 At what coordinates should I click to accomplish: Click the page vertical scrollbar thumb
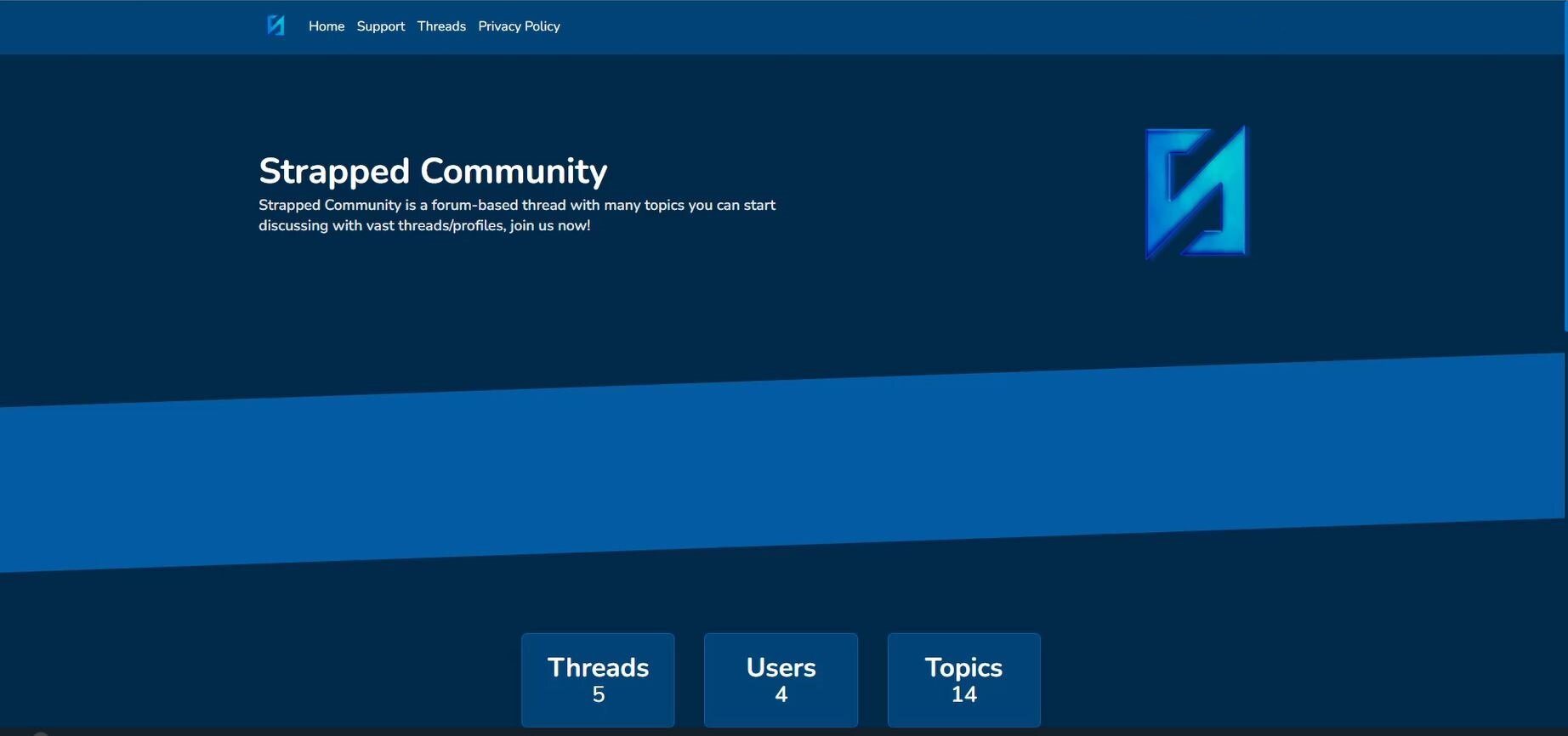[x=1565, y=166]
